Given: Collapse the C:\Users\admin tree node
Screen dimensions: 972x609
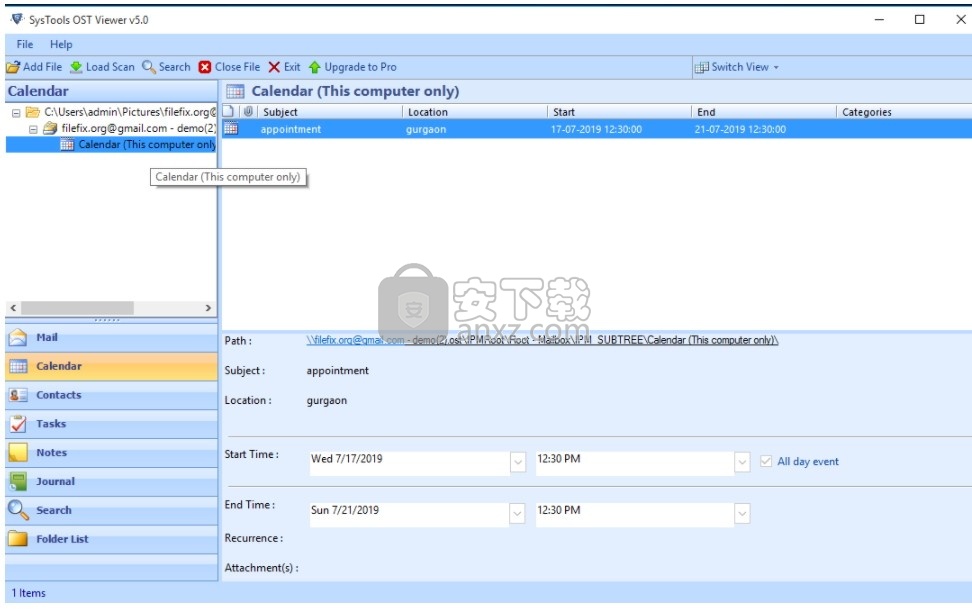Looking at the screenshot, I should tap(16, 113).
